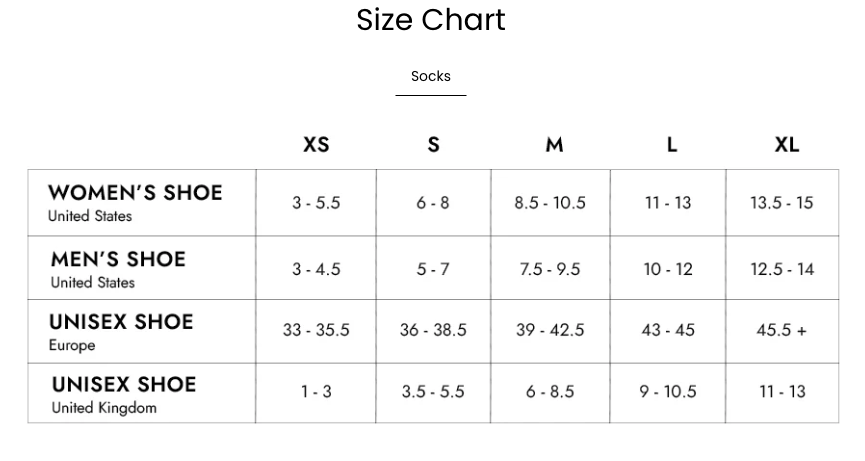
Task: Click women's M cell showing 8.5 - 10.5
Action: pos(550,203)
